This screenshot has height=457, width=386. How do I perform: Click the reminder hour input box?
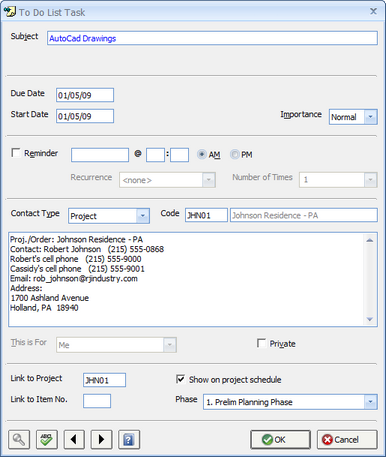click(155, 155)
